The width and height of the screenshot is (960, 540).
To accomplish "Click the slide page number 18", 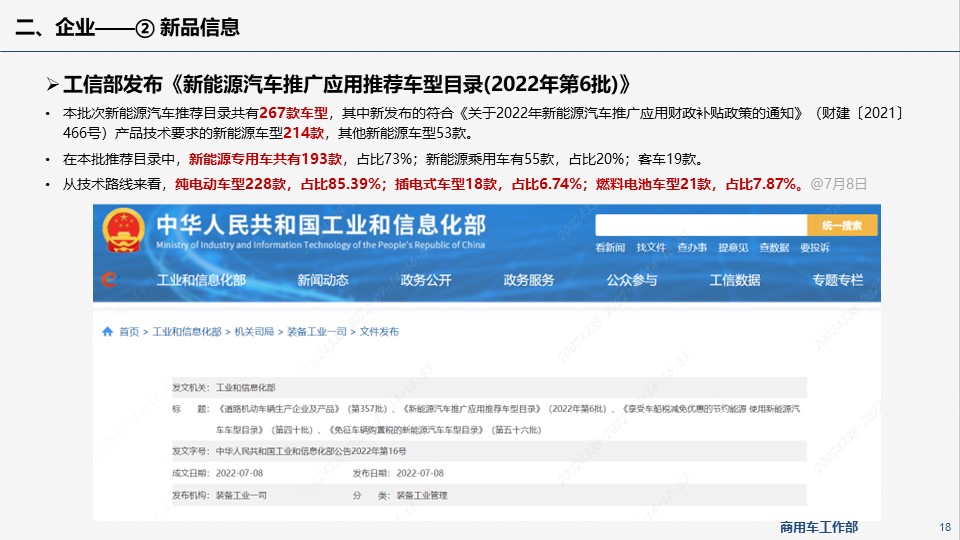I will click(945, 527).
